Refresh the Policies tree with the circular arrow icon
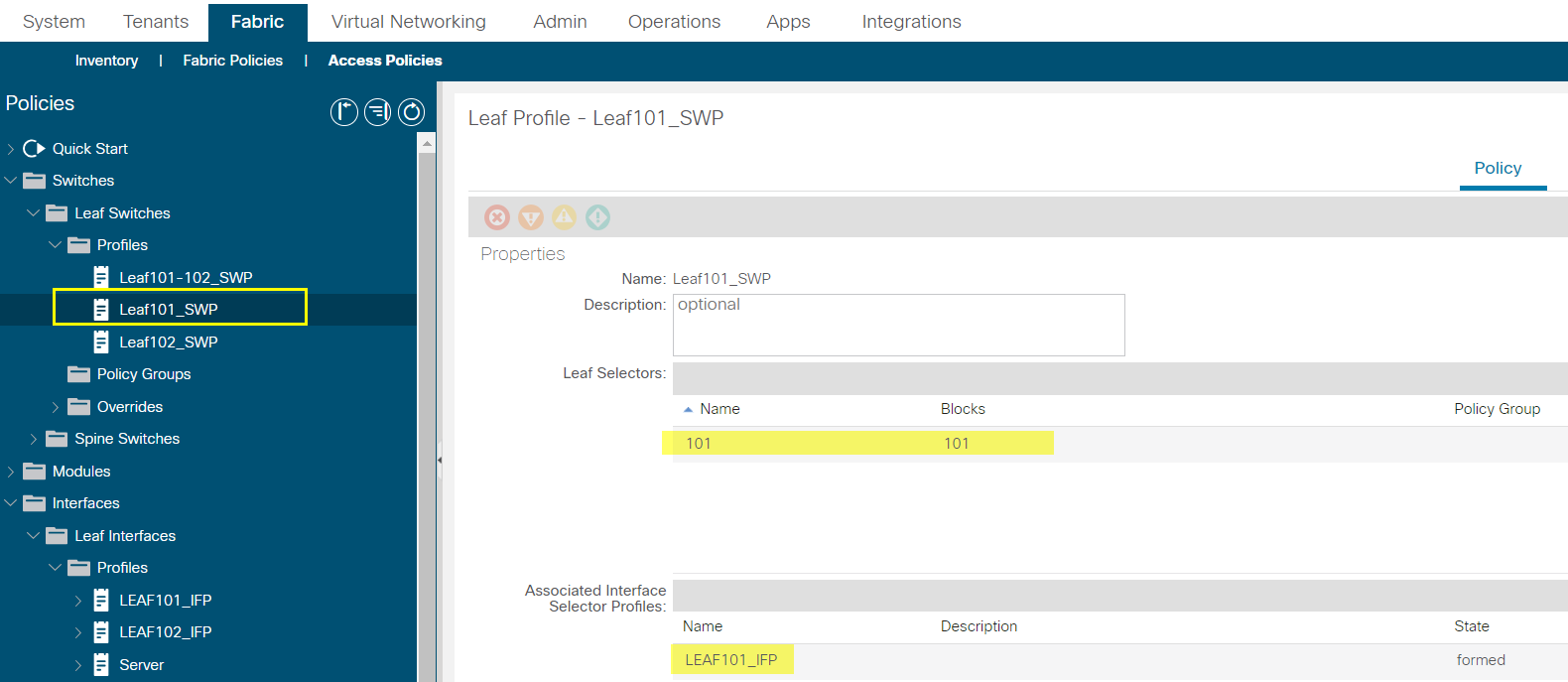The height and width of the screenshot is (682, 1568). (411, 112)
